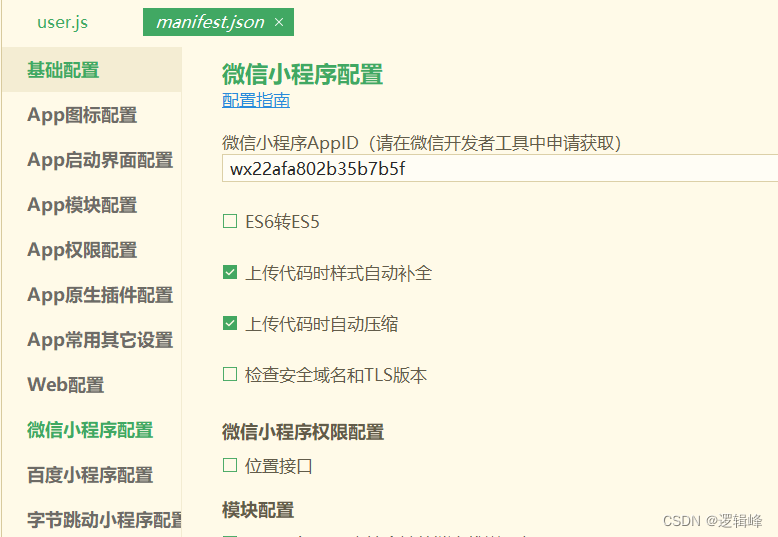The height and width of the screenshot is (537, 778).
Task: Select App常用其它设置 in sidebar
Action: click(100, 340)
